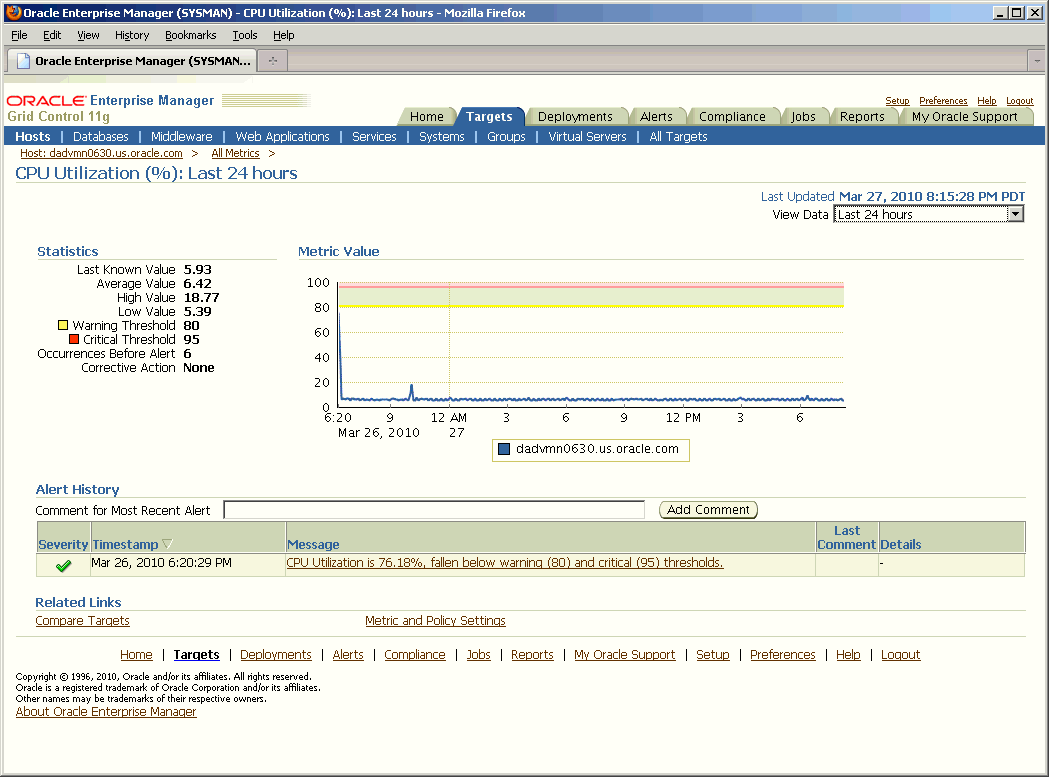Switch to the Home tab

tap(427, 116)
